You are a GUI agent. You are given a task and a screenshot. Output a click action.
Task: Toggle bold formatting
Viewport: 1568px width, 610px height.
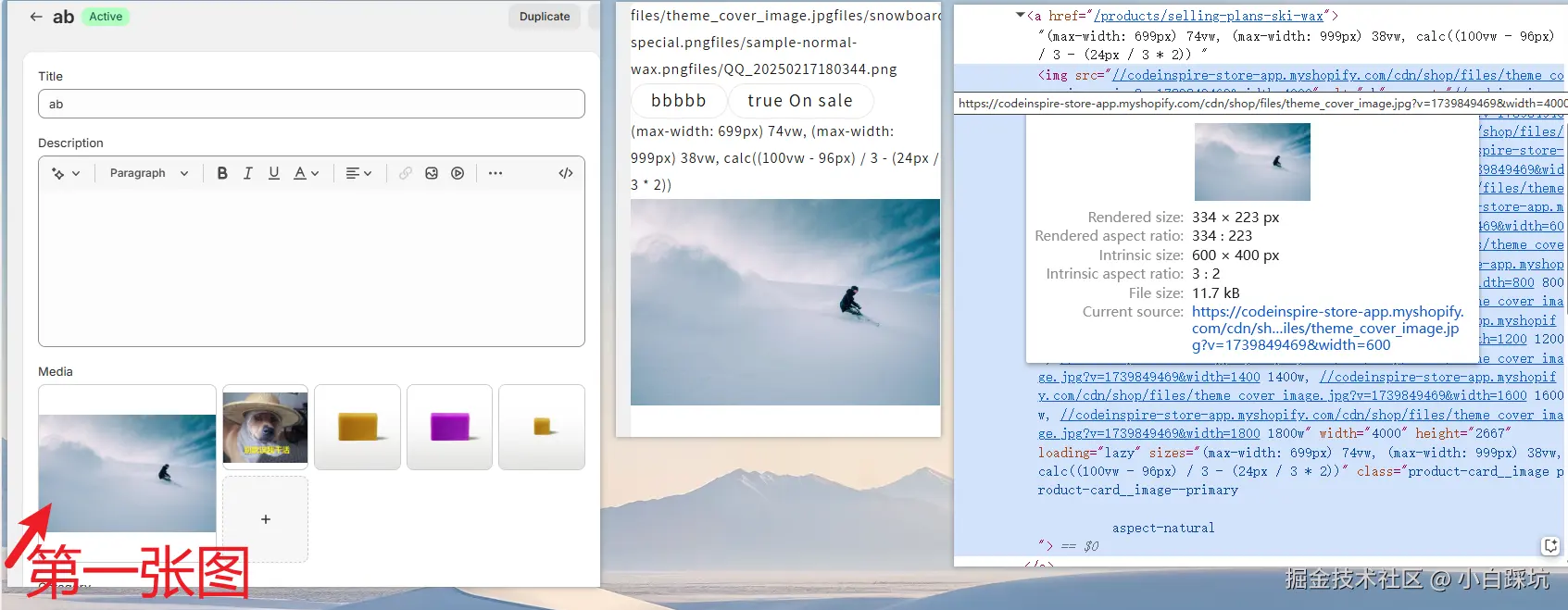click(222, 173)
